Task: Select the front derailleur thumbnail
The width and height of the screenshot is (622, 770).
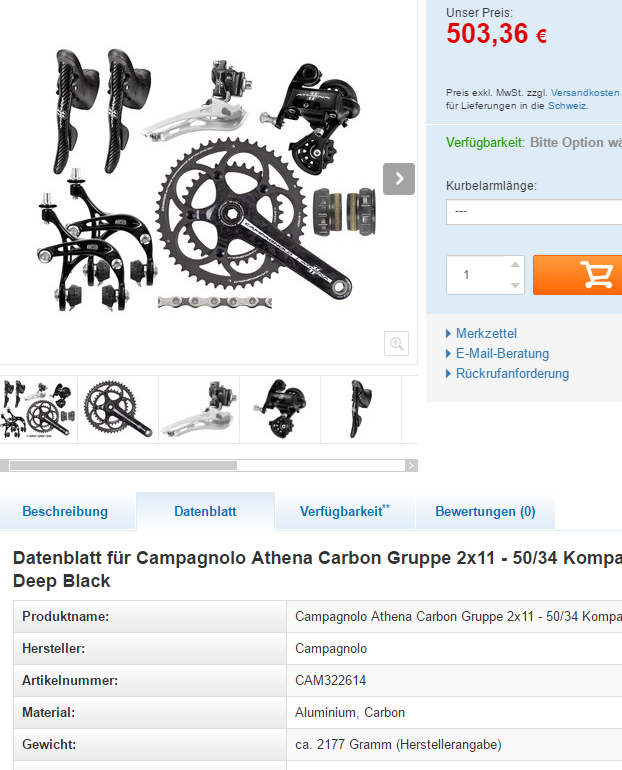Action: 199,410
